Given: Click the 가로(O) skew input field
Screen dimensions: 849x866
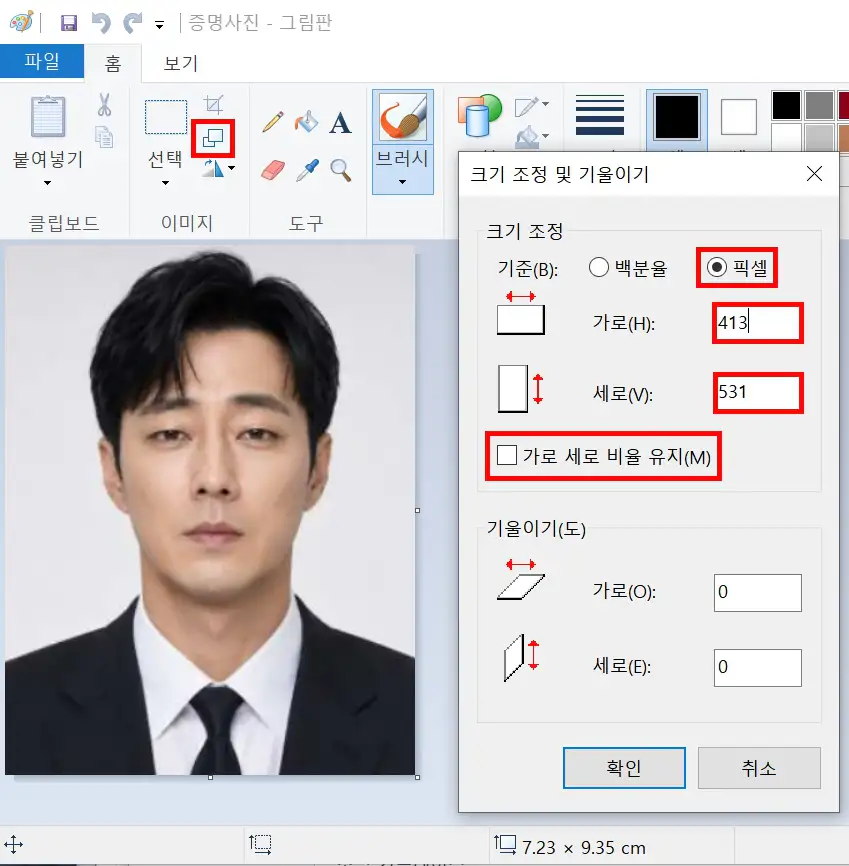Looking at the screenshot, I should tap(758, 593).
